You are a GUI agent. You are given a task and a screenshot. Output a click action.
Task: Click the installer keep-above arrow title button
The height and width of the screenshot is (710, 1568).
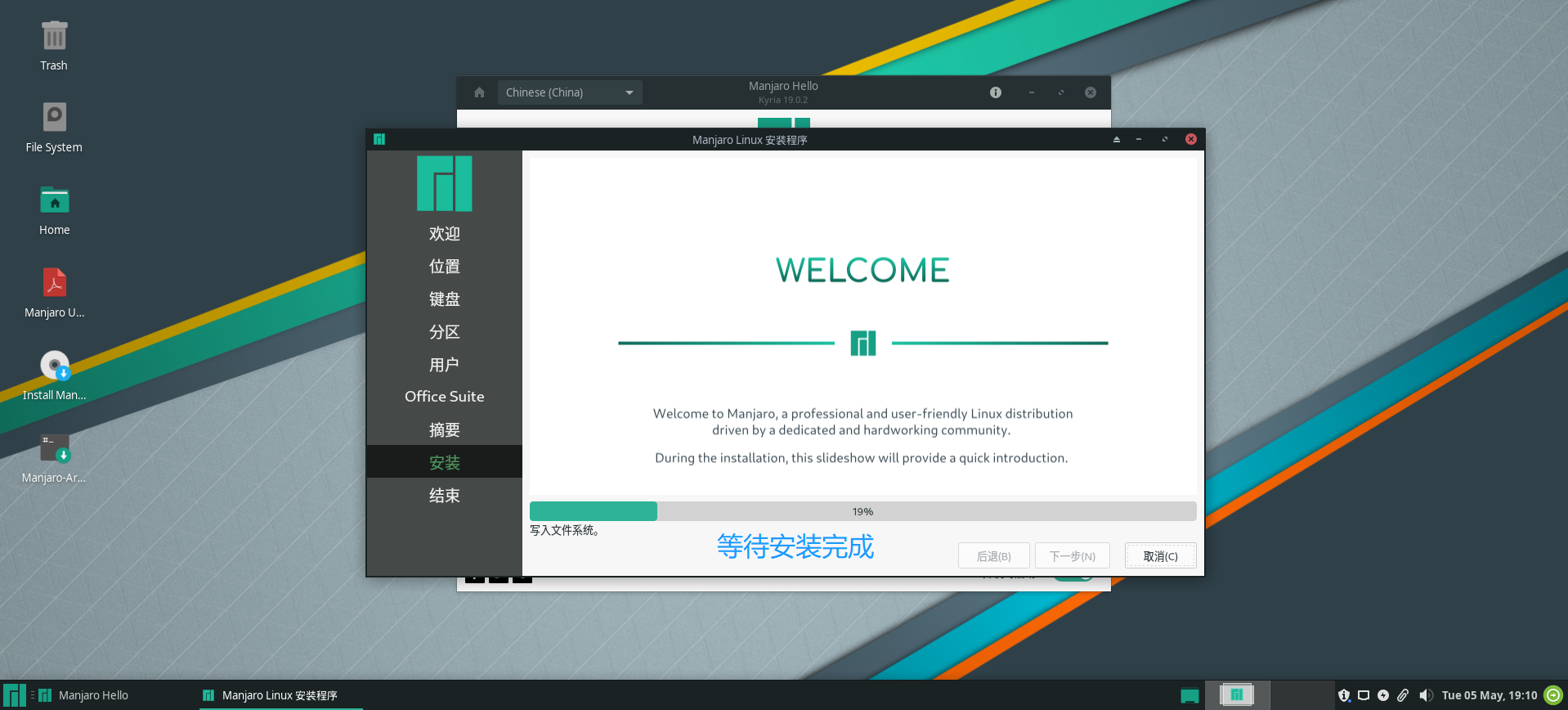[x=1116, y=139]
